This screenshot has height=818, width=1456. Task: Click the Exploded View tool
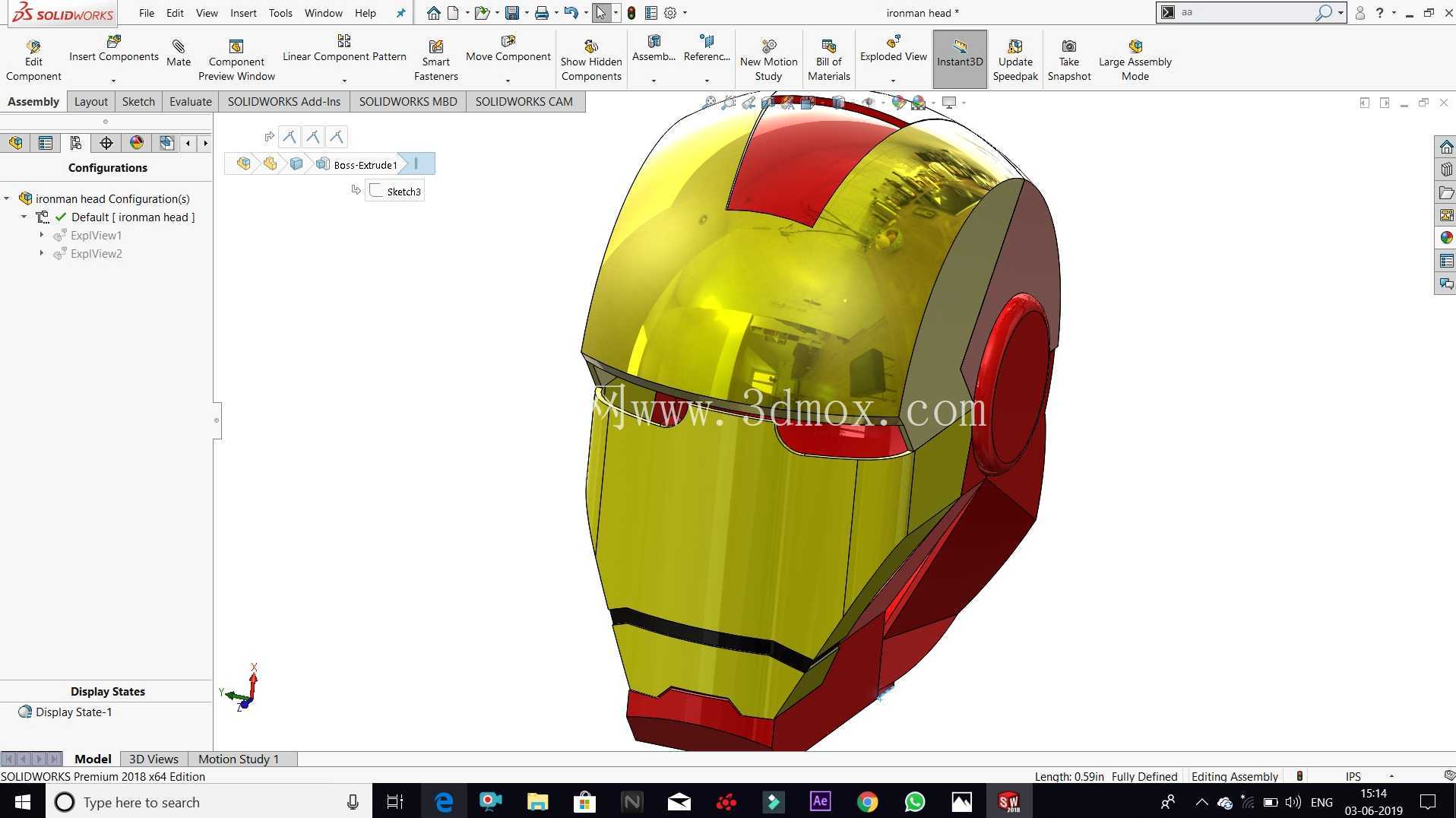pyautogui.click(x=894, y=49)
